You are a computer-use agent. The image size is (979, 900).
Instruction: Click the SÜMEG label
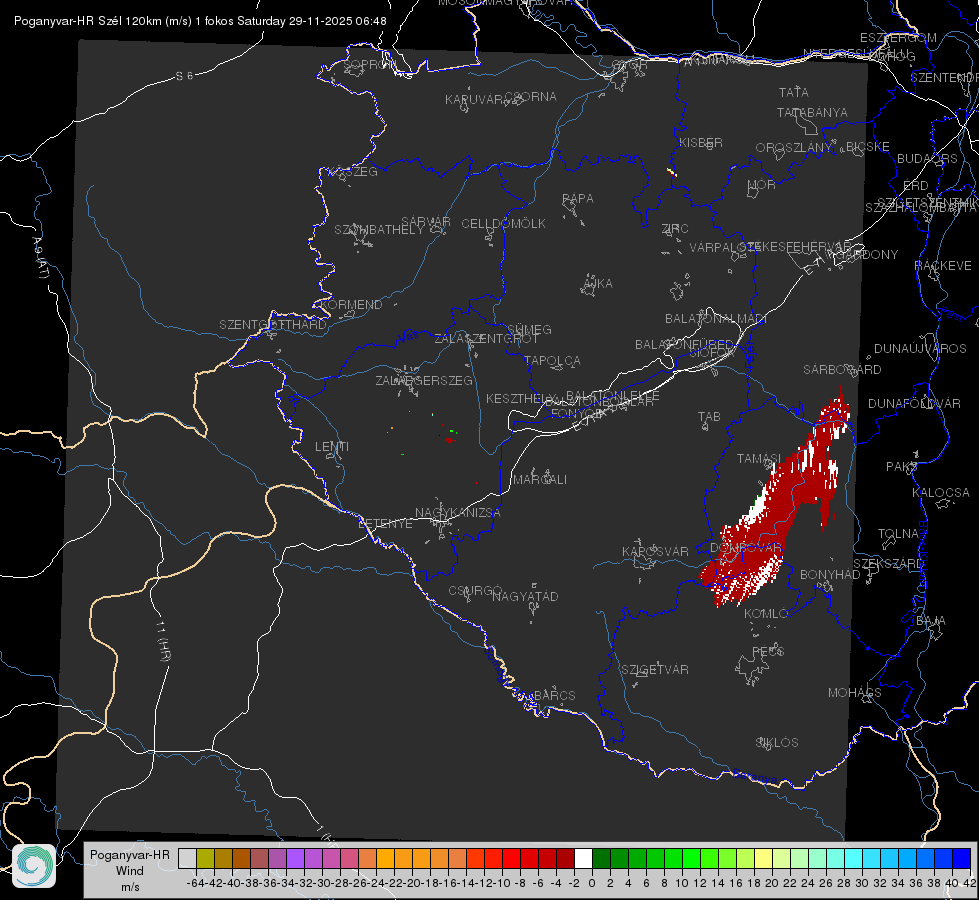[x=529, y=329]
